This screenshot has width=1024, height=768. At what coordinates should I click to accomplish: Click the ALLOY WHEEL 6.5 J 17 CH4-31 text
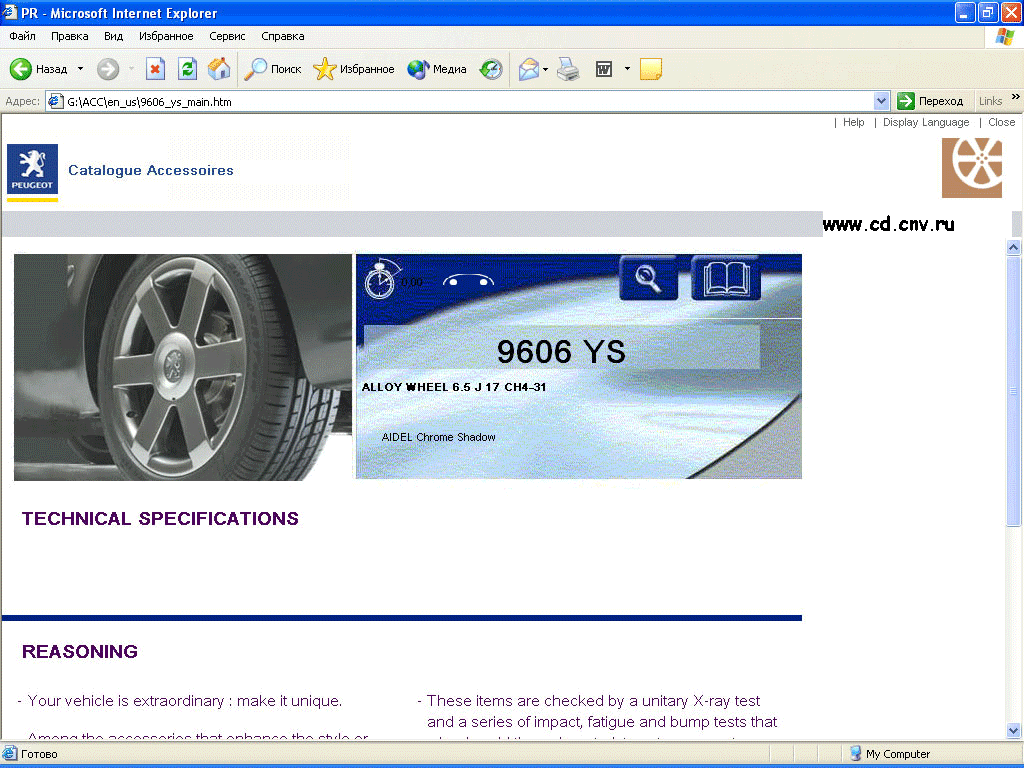(x=454, y=387)
